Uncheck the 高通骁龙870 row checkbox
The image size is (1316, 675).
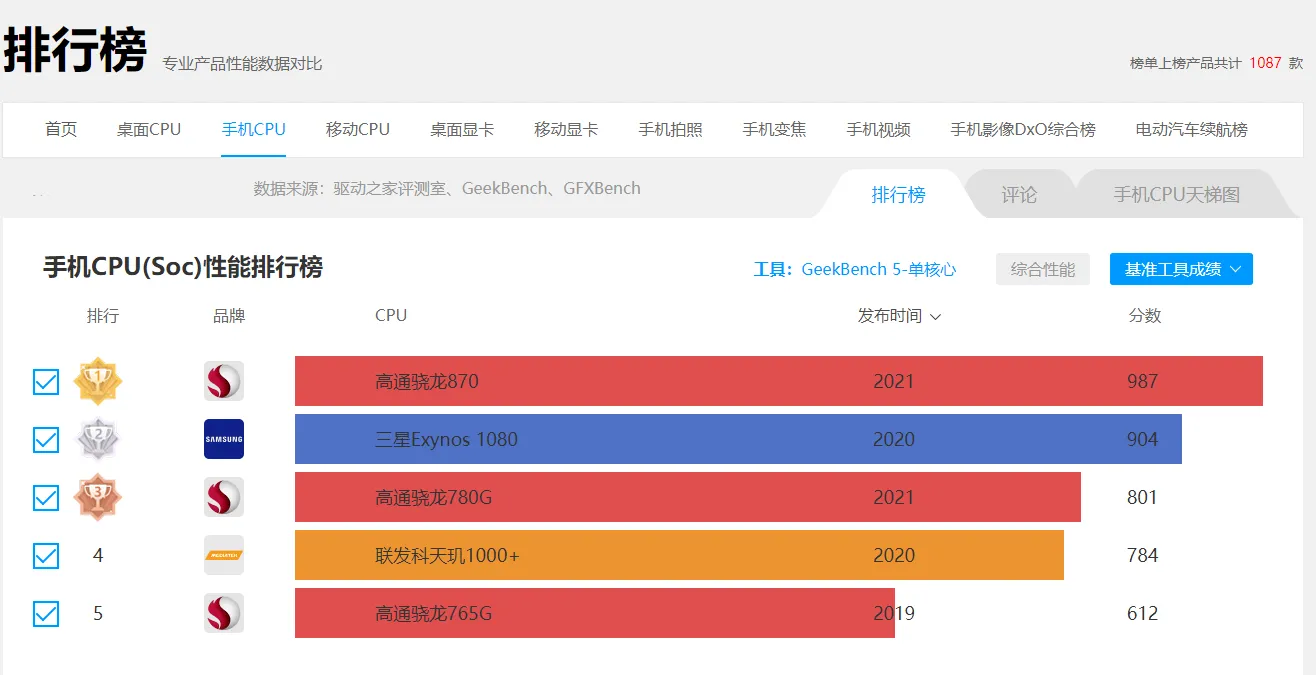point(46,382)
